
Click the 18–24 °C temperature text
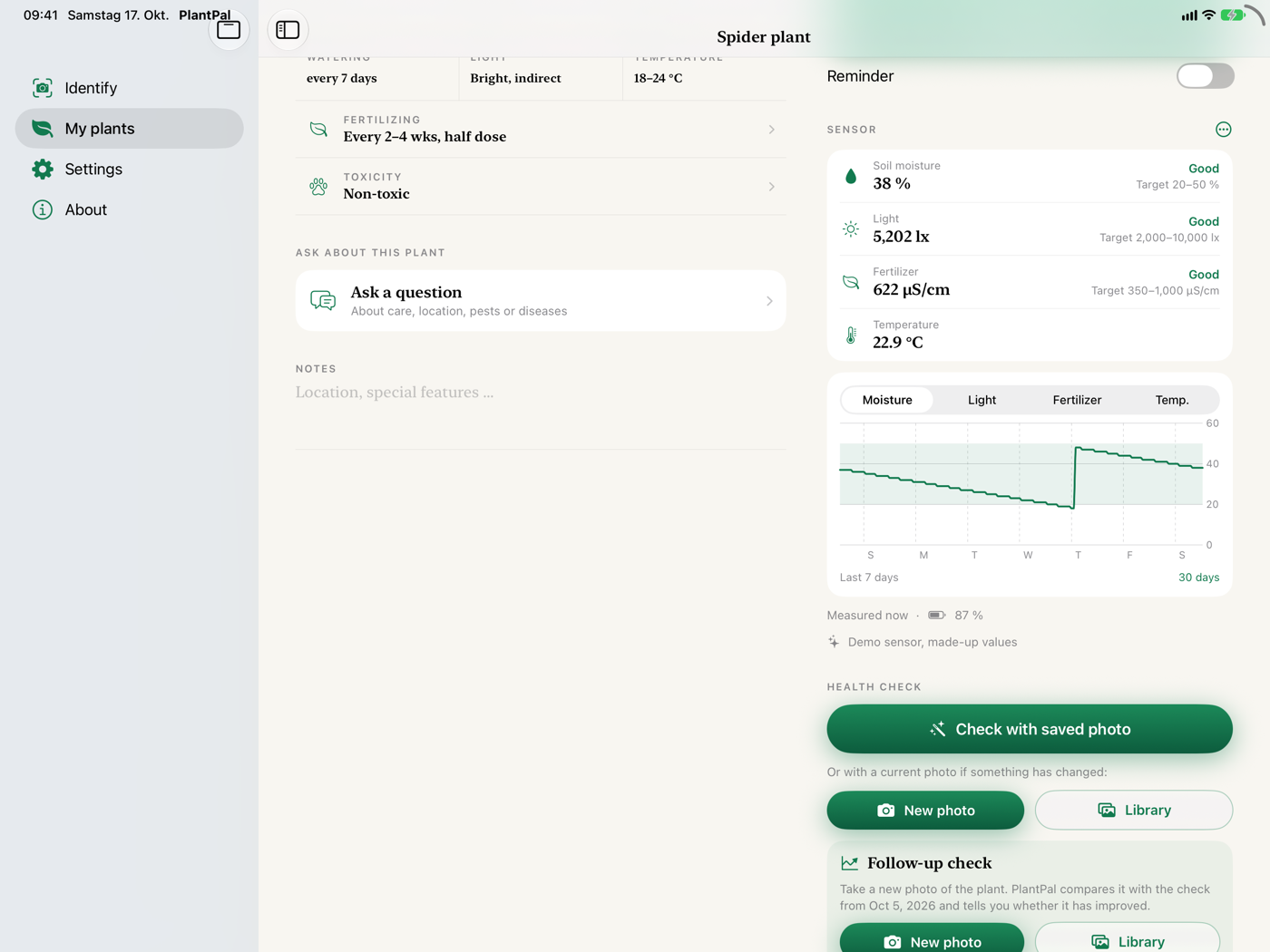pyautogui.click(x=658, y=78)
